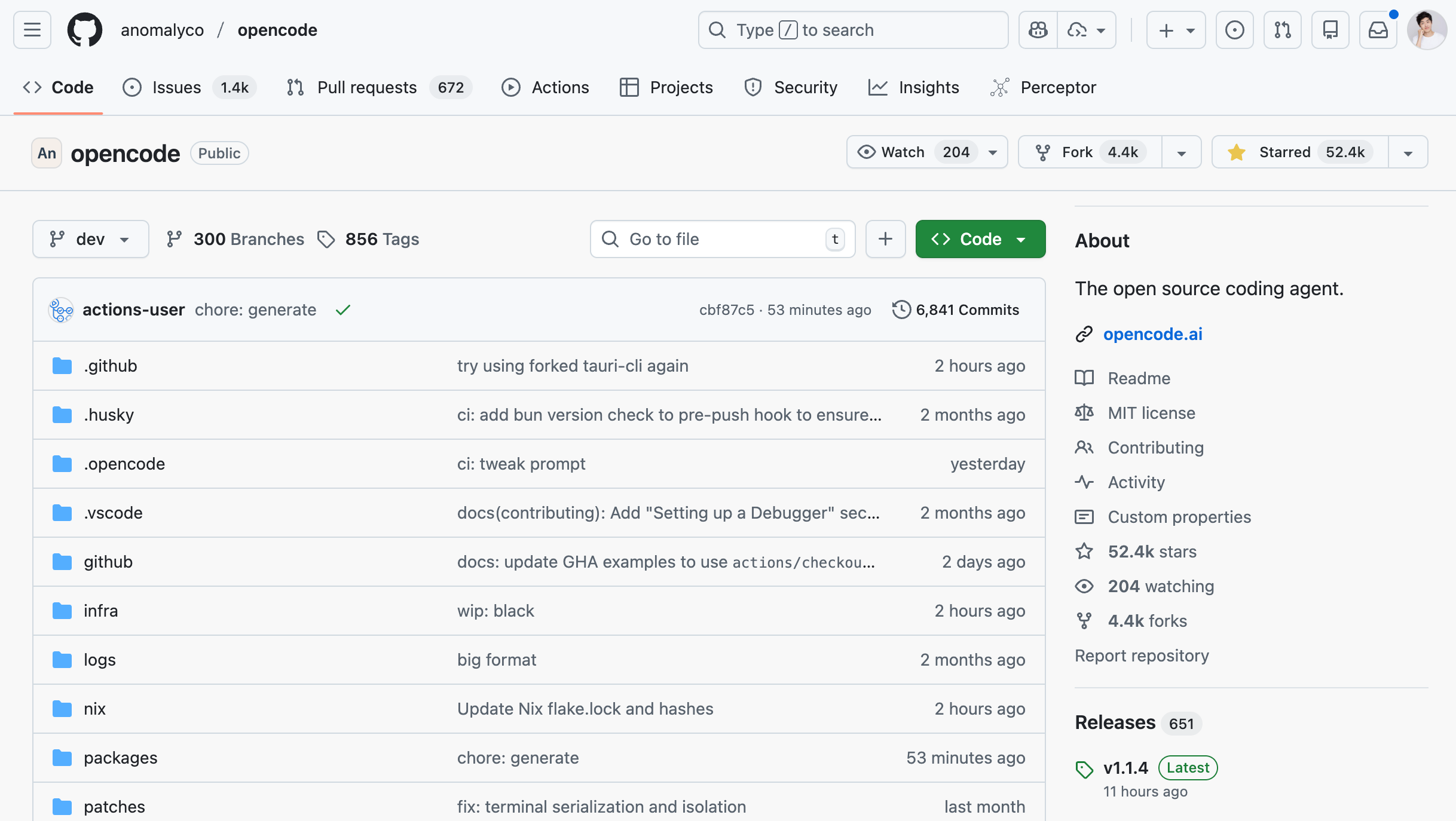This screenshot has height=821, width=1456.
Task: Expand the dev branch selector dropdown
Action: tap(90, 239)
